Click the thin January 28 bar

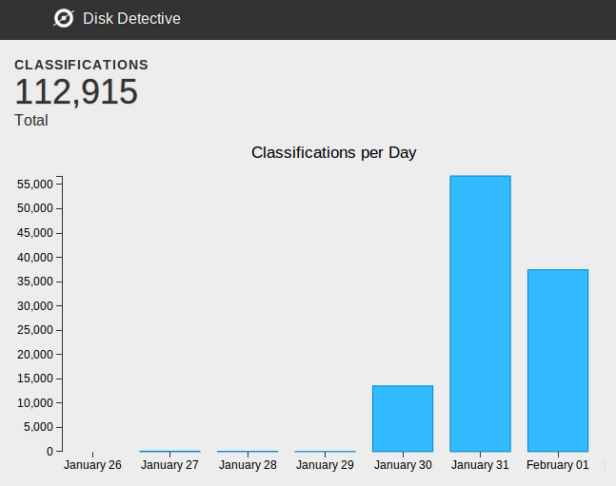tap(247, 451)
